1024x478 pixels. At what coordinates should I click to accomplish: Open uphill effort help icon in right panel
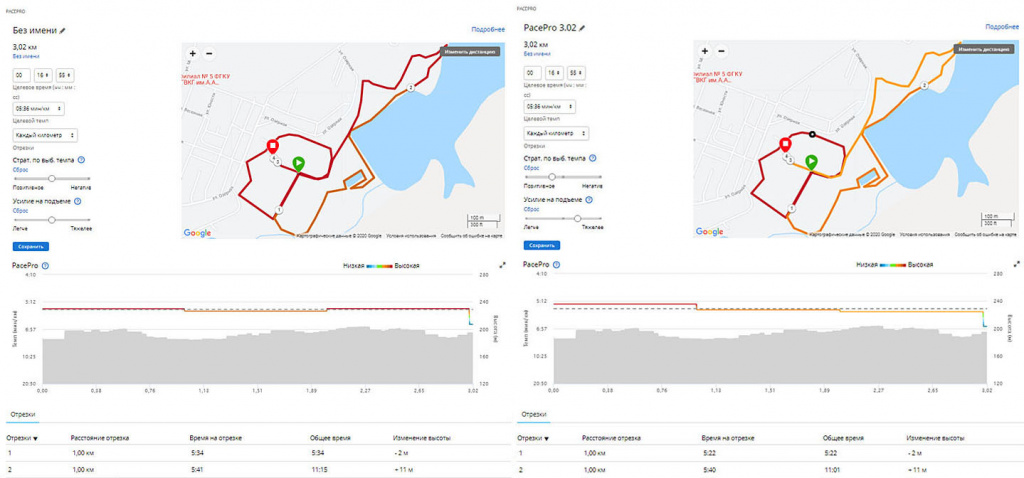tap(590, 200)
